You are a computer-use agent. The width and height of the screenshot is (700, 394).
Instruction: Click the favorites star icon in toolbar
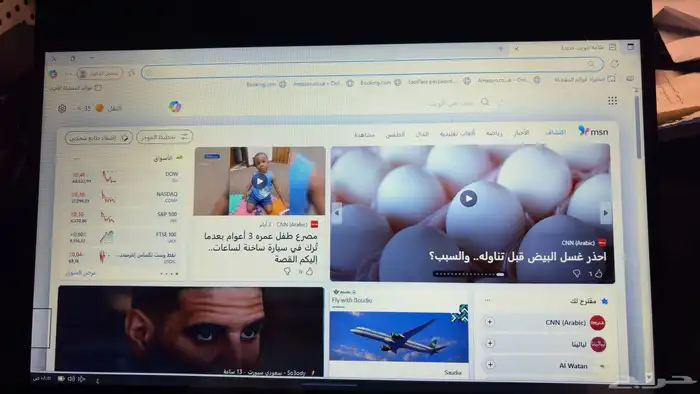click(131, 73)
